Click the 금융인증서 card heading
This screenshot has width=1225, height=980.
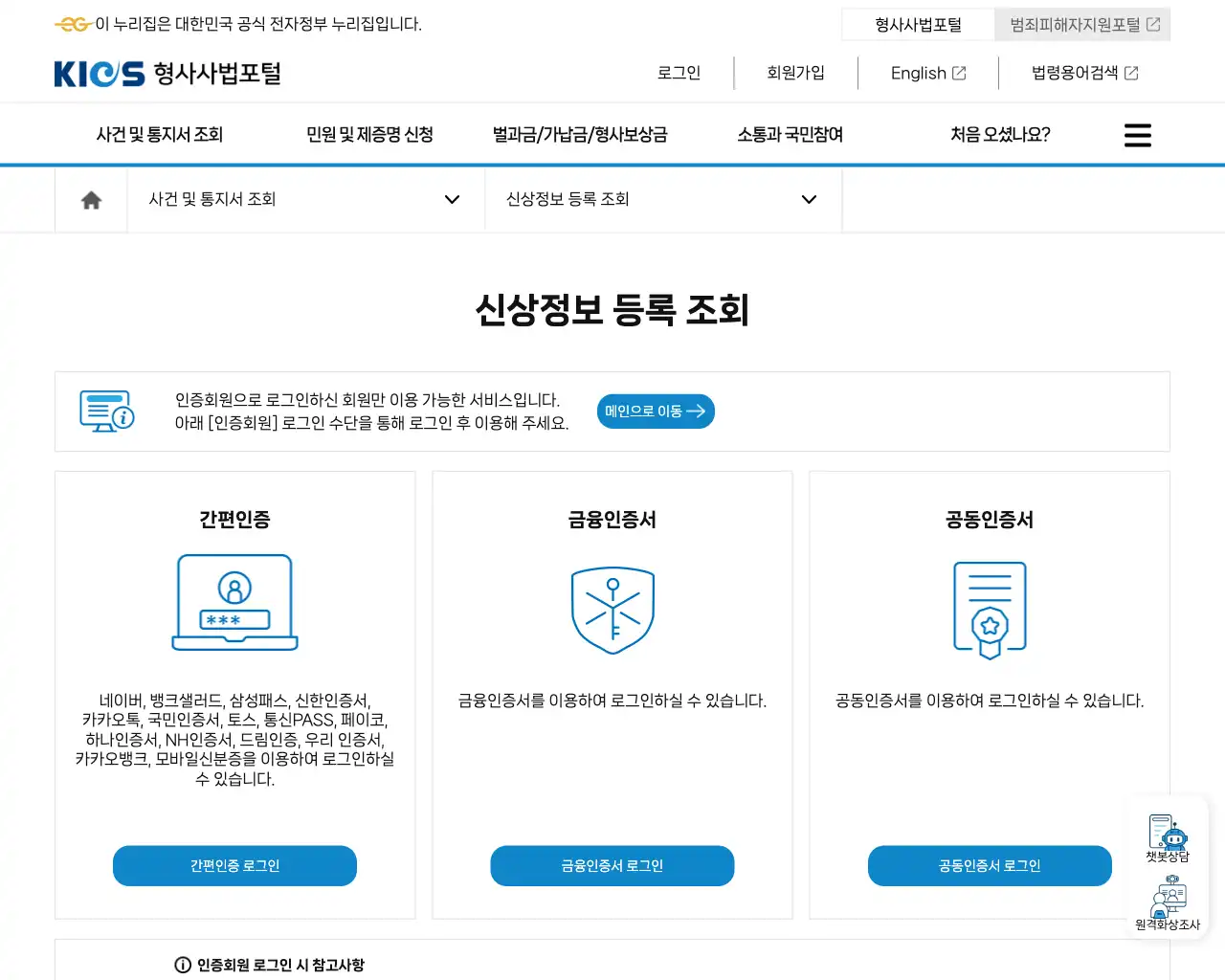612,520
